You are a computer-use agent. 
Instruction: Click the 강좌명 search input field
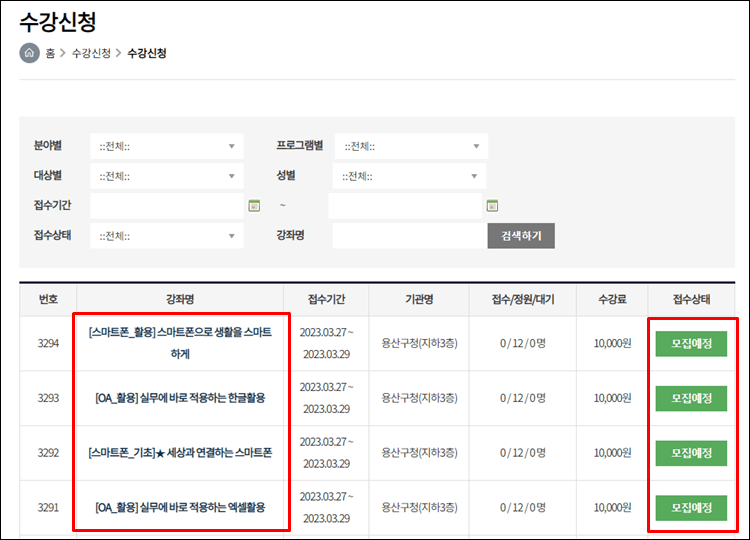click(410, 236)
